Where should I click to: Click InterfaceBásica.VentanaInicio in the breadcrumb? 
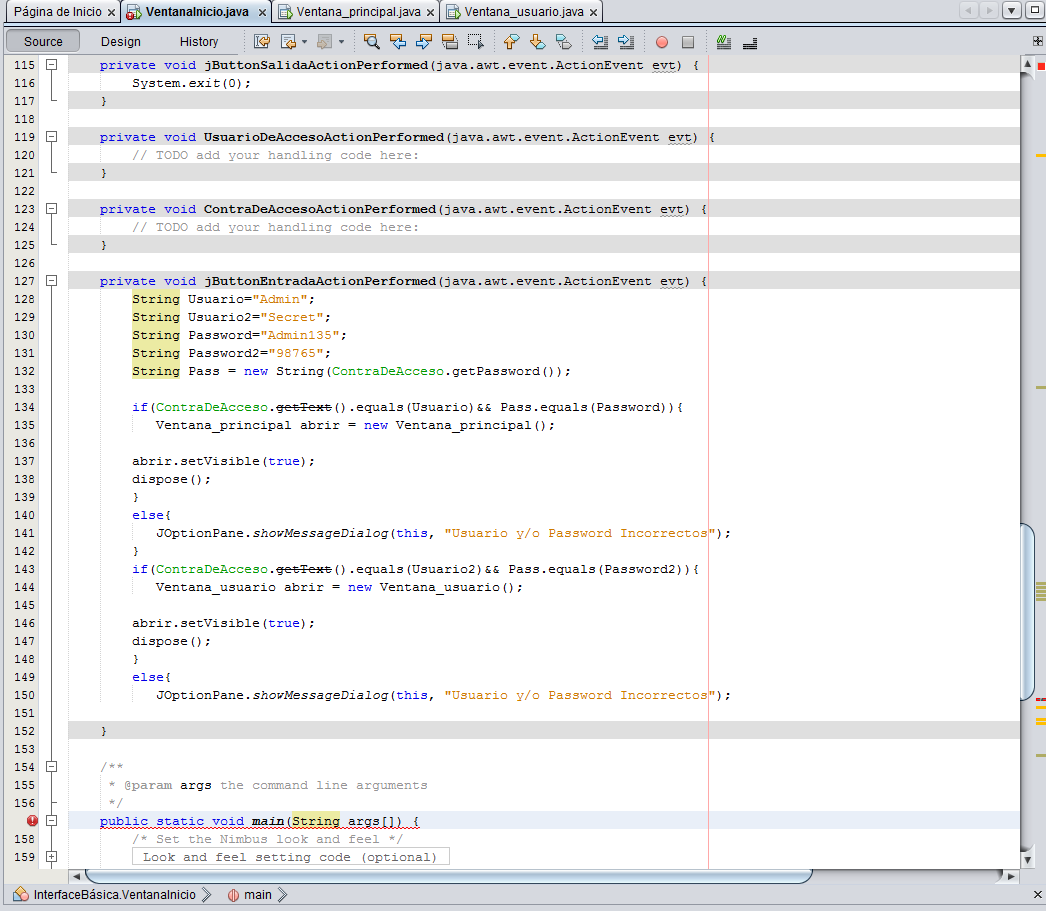115,895
